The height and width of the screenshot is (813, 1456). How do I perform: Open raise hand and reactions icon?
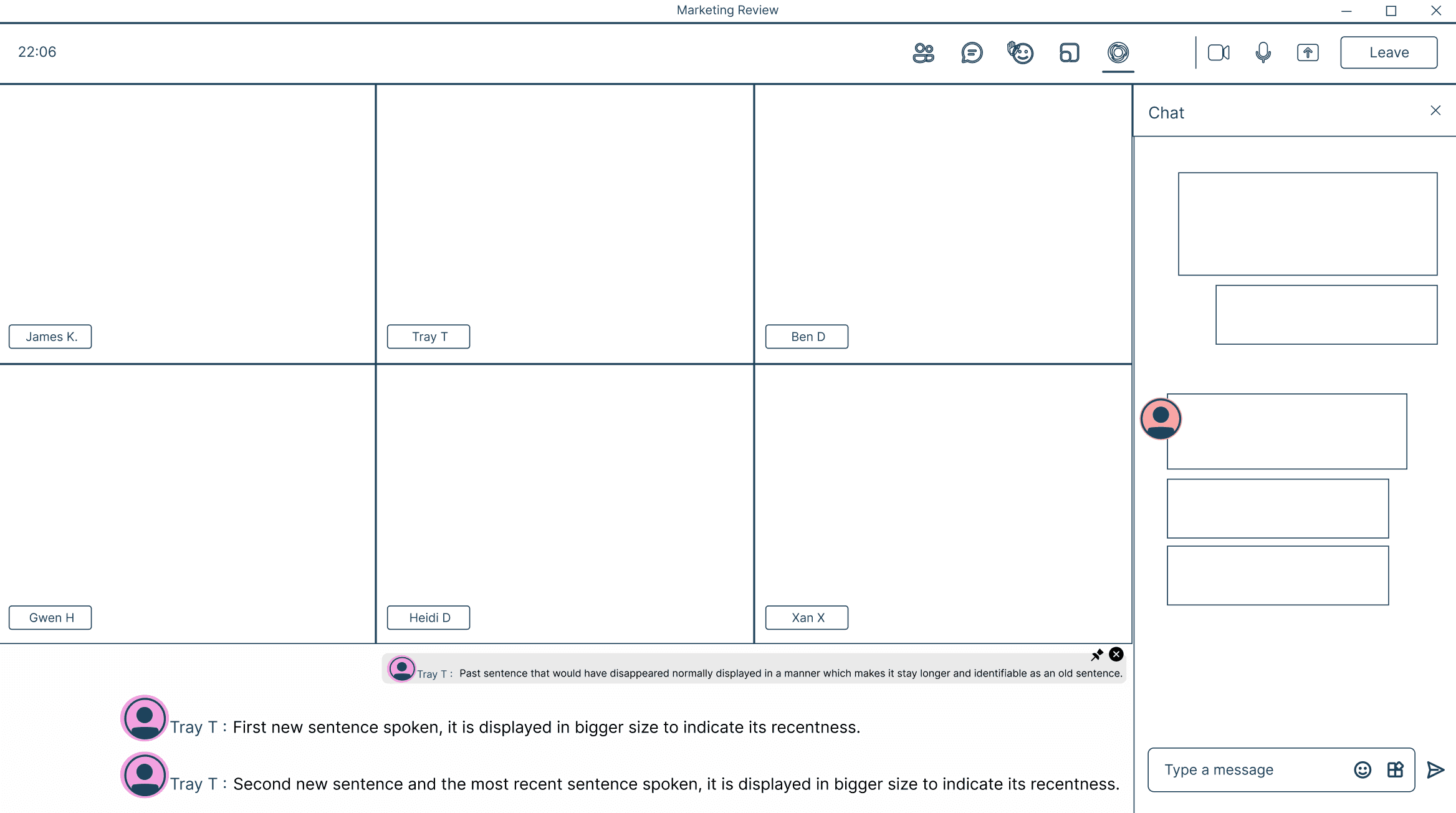(x=1020, y=53)
